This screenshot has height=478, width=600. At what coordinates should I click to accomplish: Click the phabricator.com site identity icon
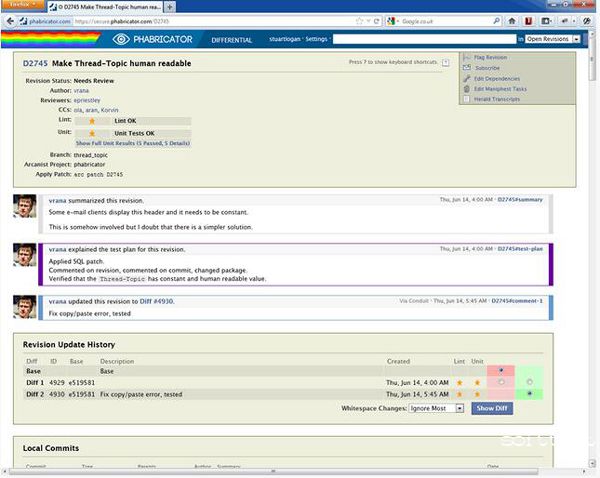coord(23,21)
